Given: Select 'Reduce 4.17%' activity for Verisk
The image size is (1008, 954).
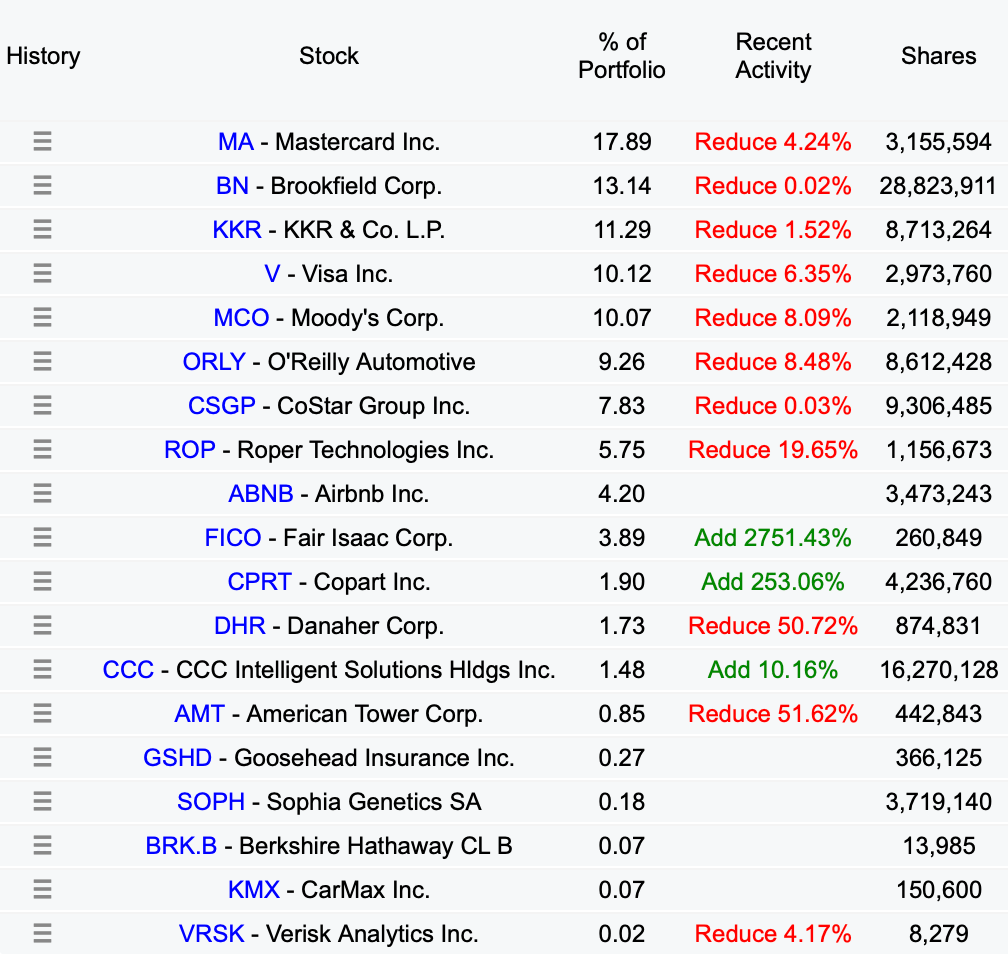Looking at the screenshot, I should pyautogui.click(x=773, y=934).
